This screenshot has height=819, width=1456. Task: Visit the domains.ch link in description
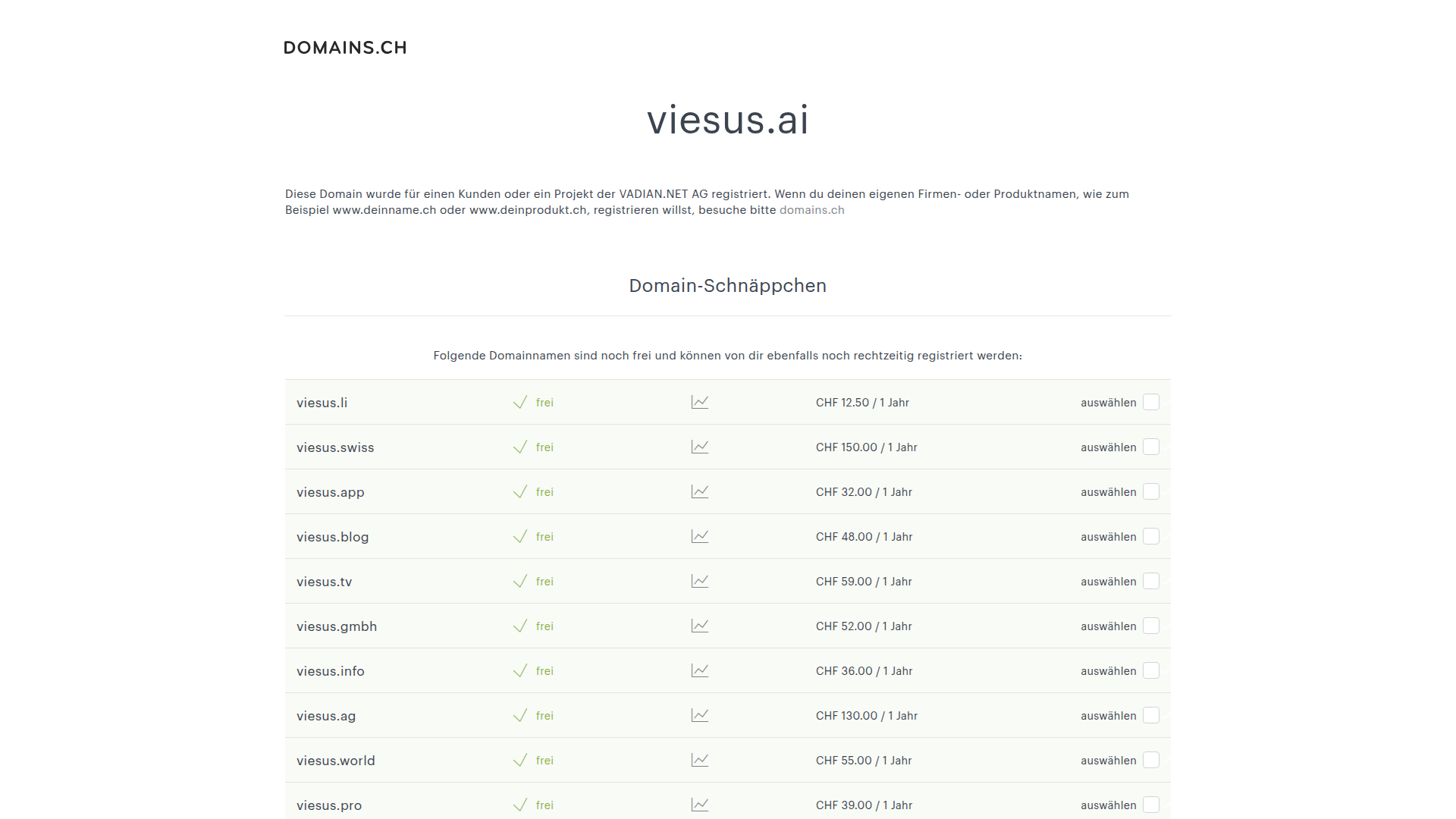811,210
